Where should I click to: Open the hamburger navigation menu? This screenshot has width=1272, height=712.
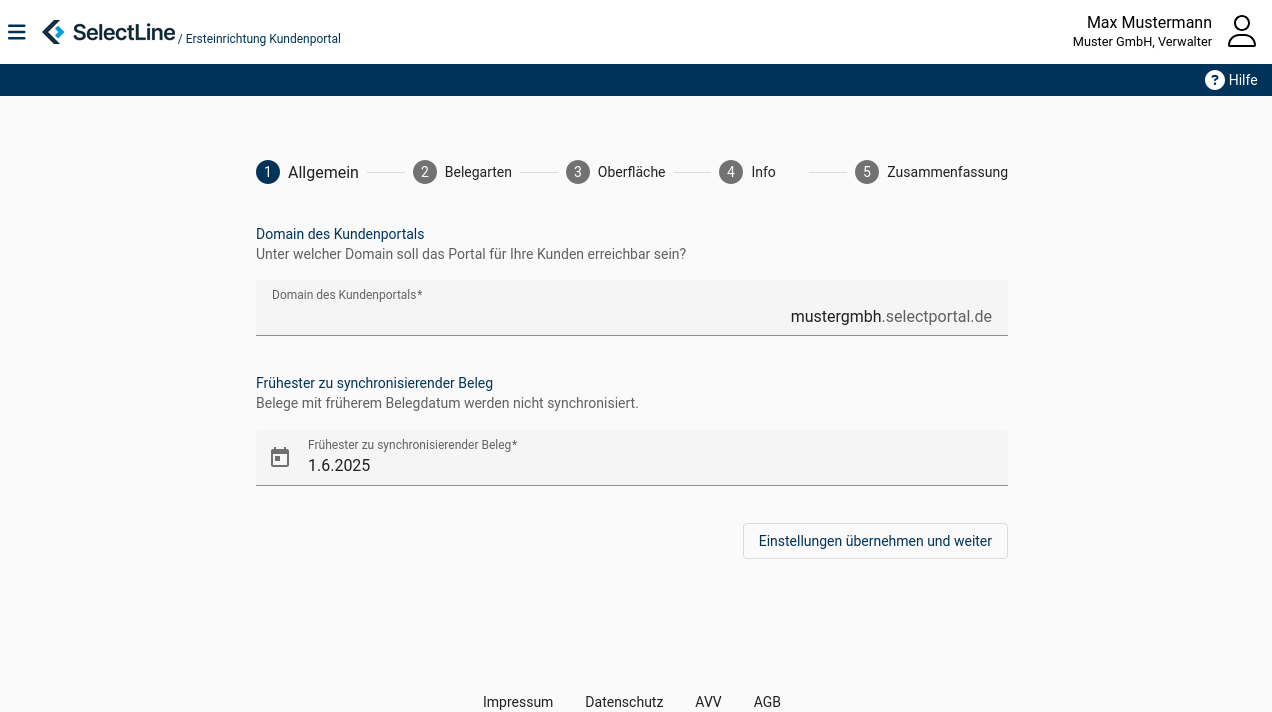click(x=17, y=32)
